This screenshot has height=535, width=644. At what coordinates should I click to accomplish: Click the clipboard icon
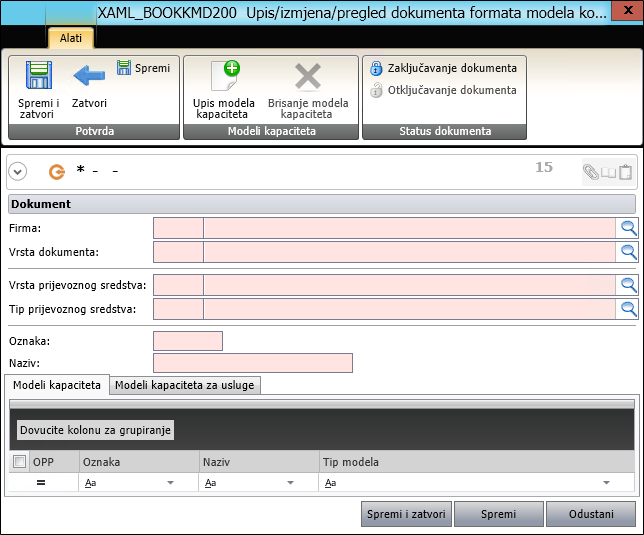pyautogui.click(x=625, y=172)
